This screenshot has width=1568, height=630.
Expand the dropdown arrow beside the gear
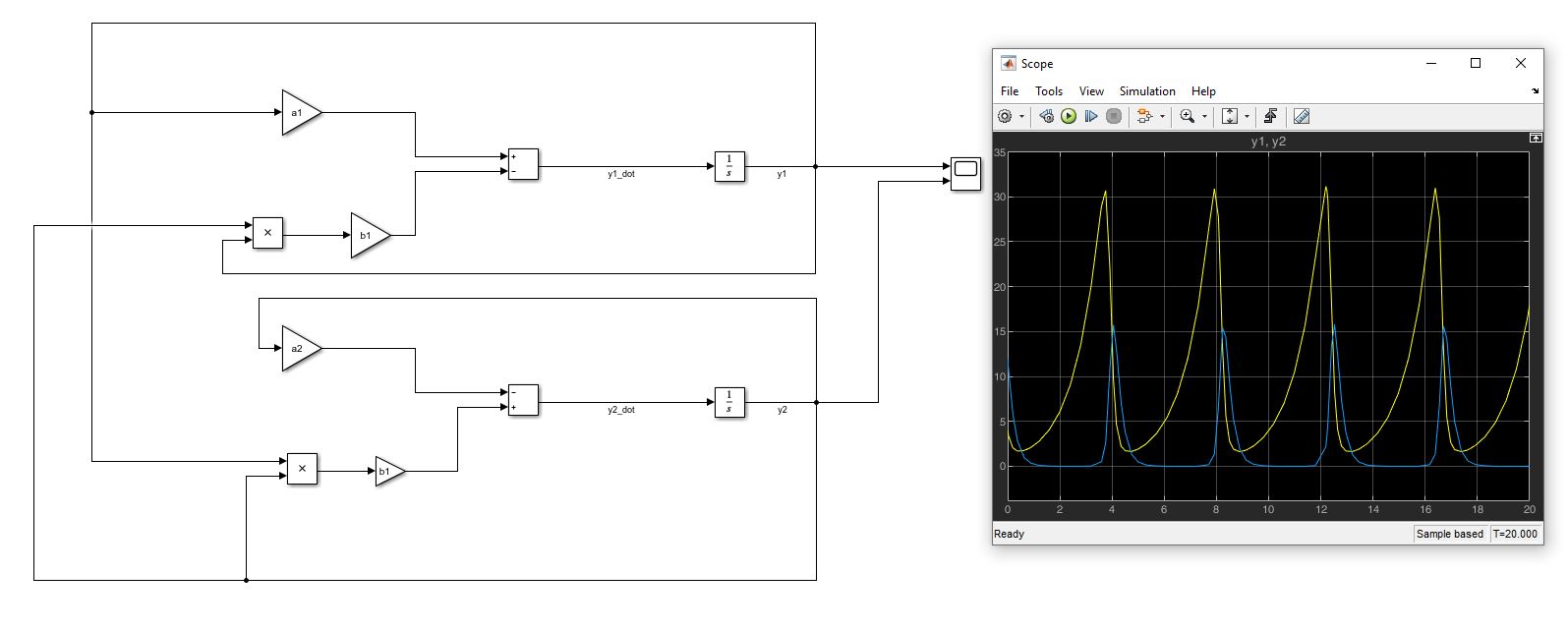(1021, 117)
